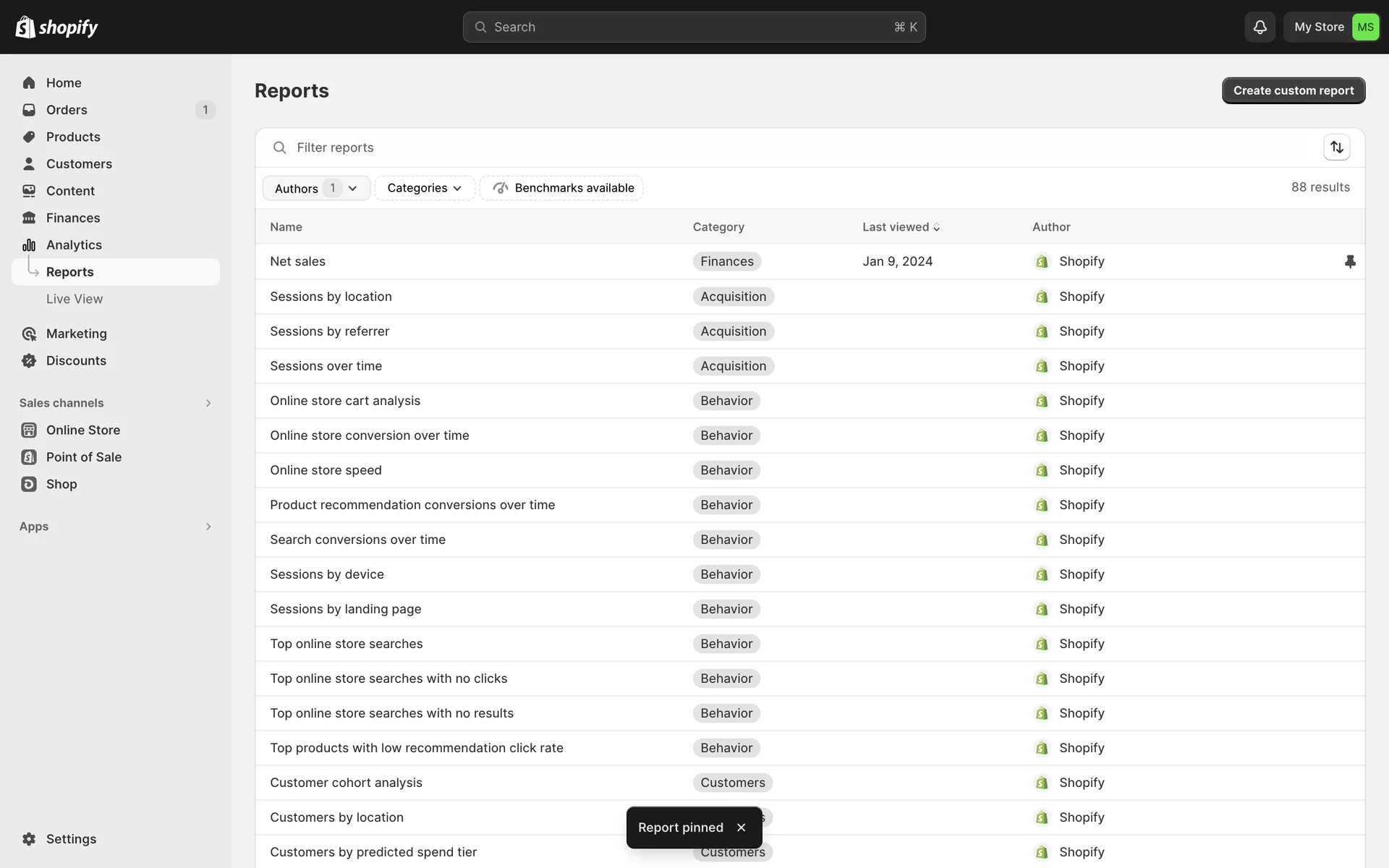Viewport: 1389px width, 868px height.
Task: Click the Shopify logo in top bar
Action: coord(56,27)
